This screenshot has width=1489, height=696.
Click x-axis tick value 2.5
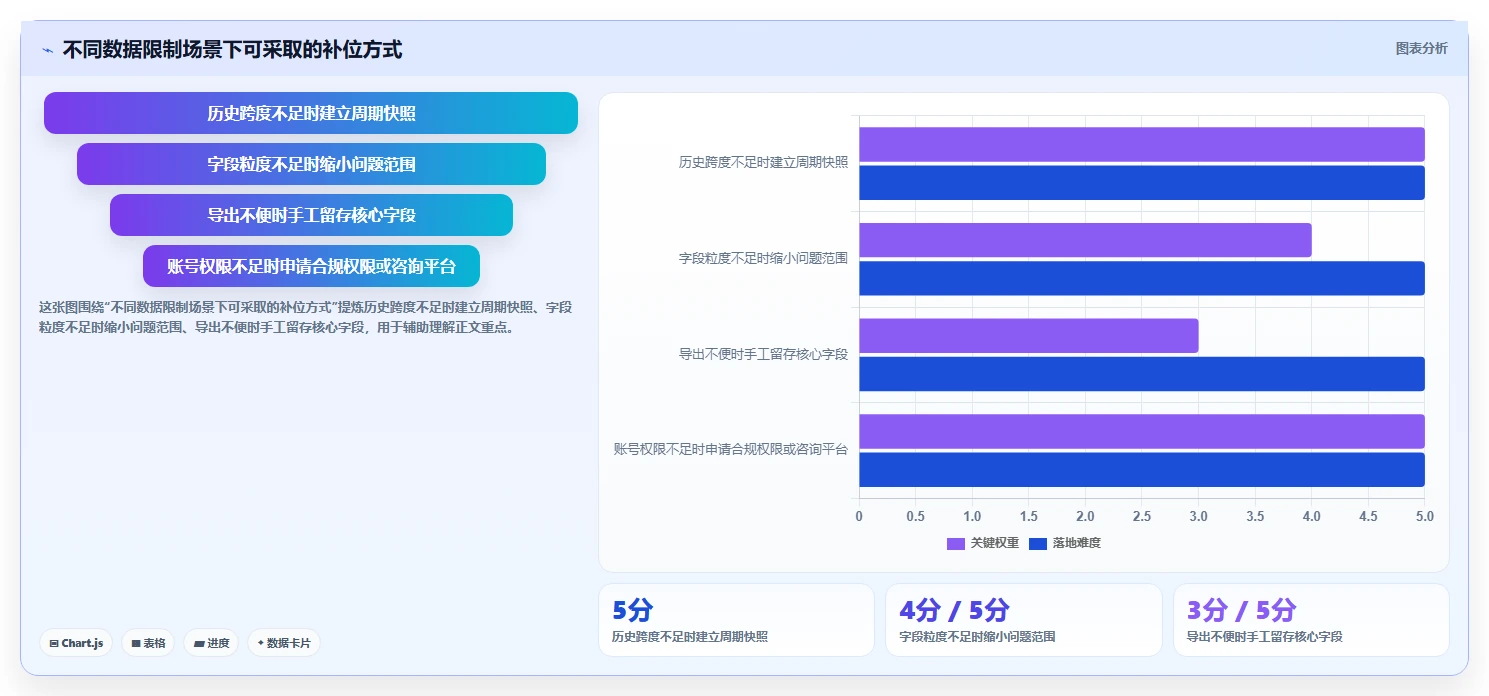pyautogui.click(x=1141, y=516)
